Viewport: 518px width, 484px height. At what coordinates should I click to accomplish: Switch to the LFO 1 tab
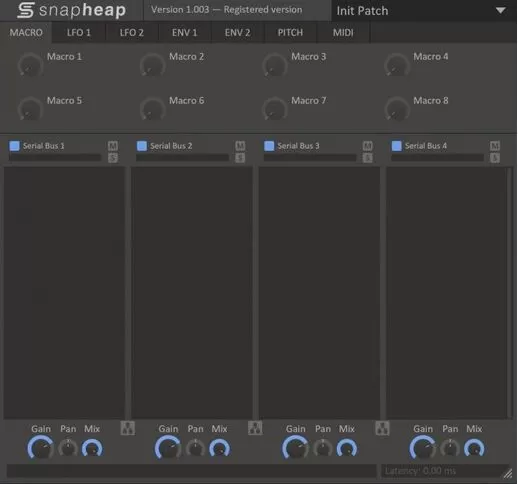(x=79, y=32)
